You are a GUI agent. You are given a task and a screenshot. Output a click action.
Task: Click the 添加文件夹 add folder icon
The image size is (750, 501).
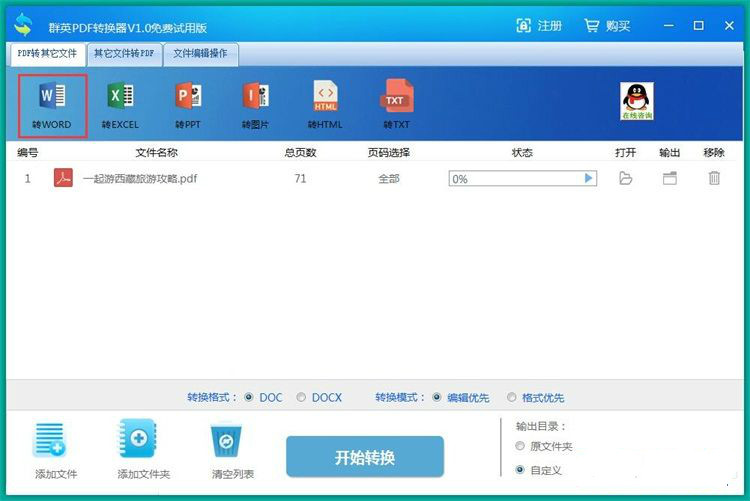[x=138, y=438]
